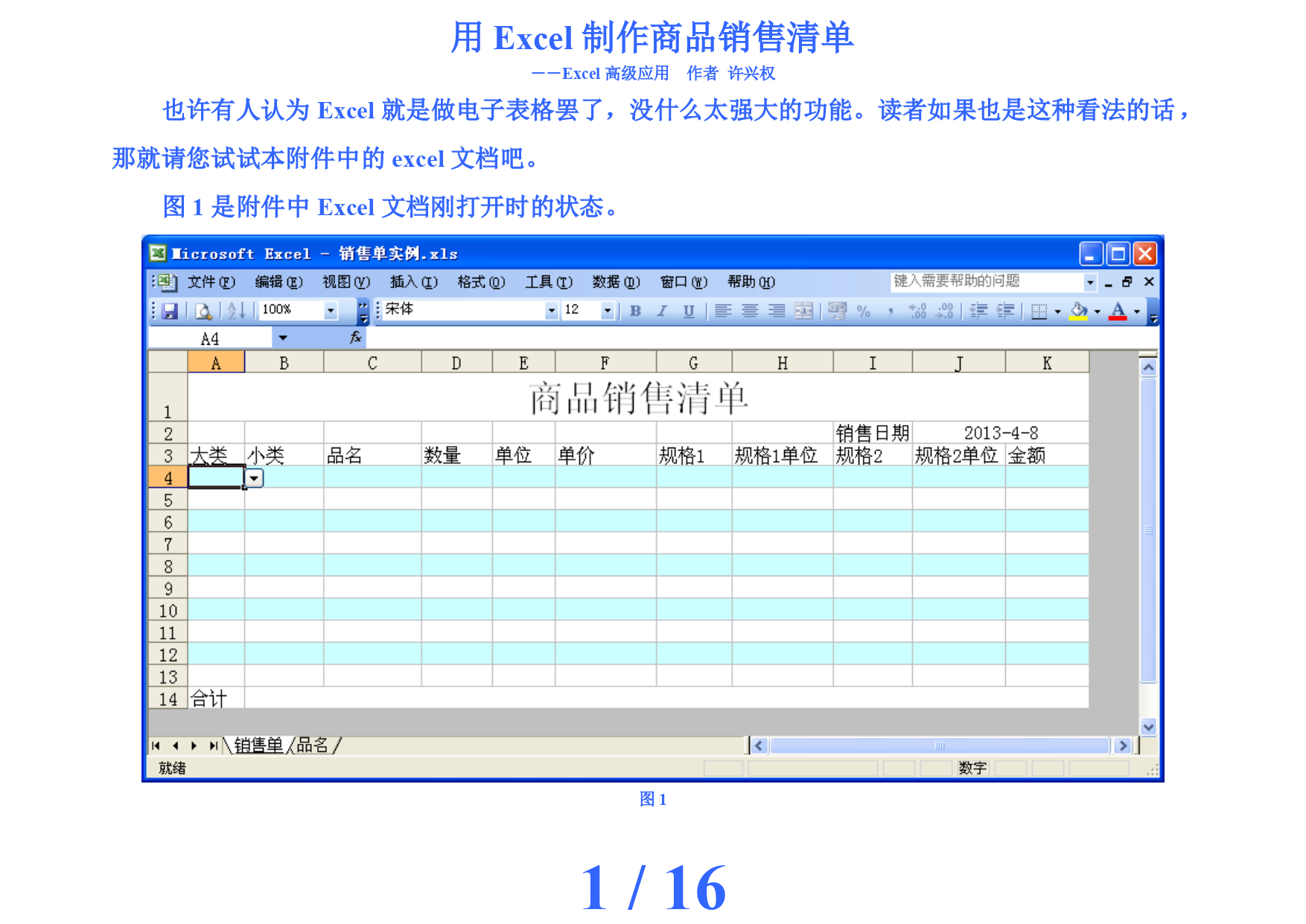Click the next sheet navigation arrow
The image size is (1306, 924).
coord(194,745)
